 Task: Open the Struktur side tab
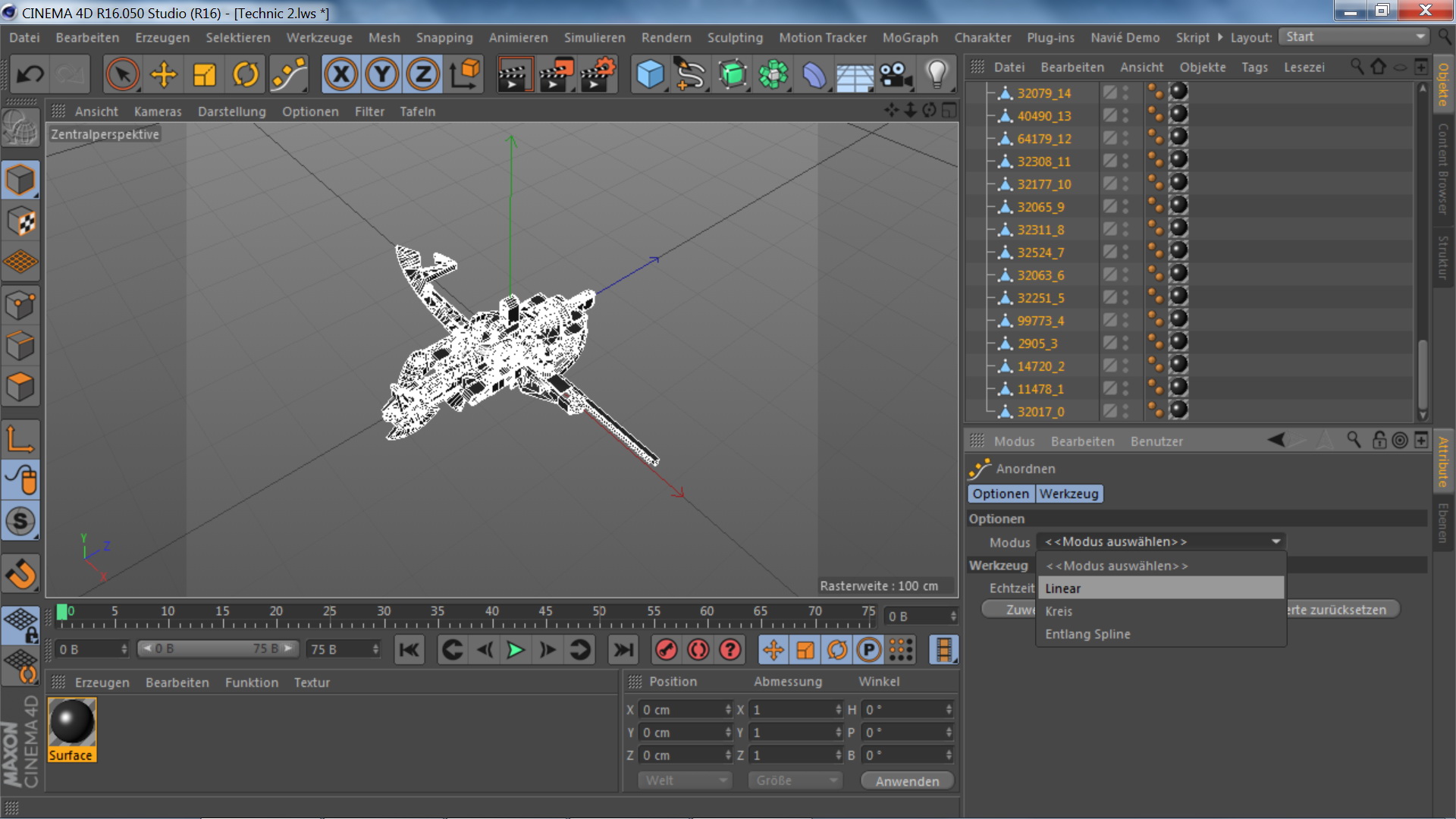point(1443,257)
